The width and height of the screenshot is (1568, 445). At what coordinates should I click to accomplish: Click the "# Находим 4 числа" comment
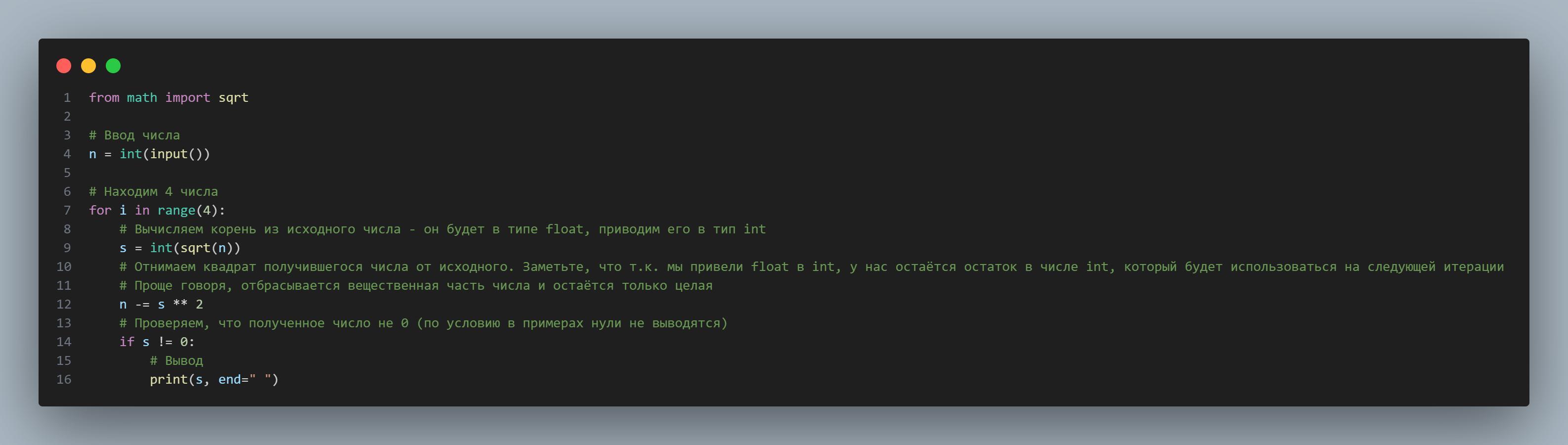(153, 192)
